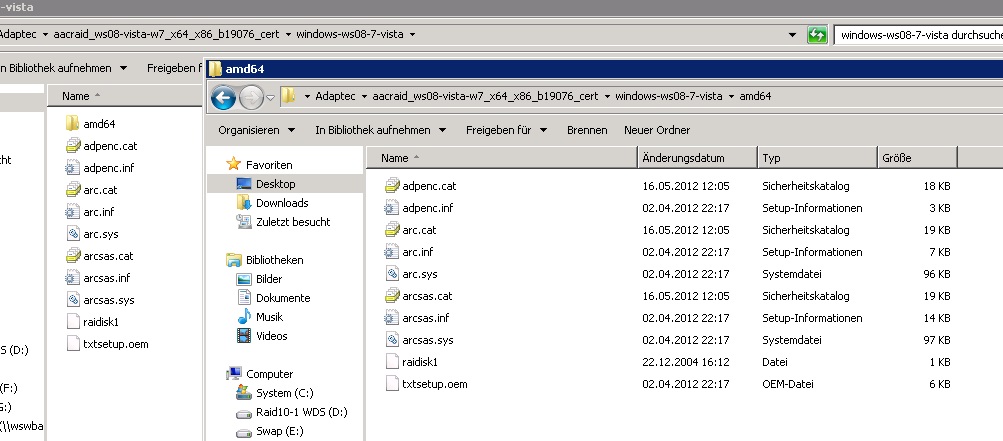Open the Bilder library
The width and height of the screenshot is (1003, 441).
269,279
